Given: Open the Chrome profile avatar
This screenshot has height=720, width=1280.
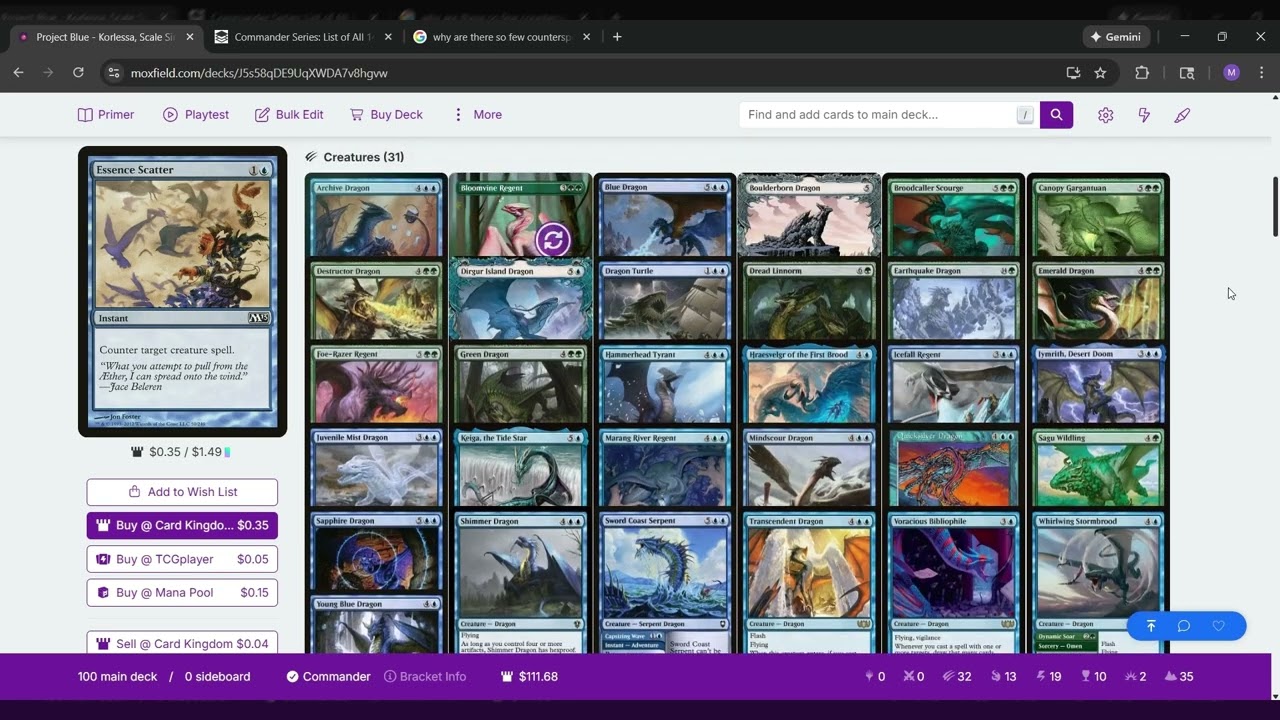Looking at the screenshot, I should click(1231, 73).
